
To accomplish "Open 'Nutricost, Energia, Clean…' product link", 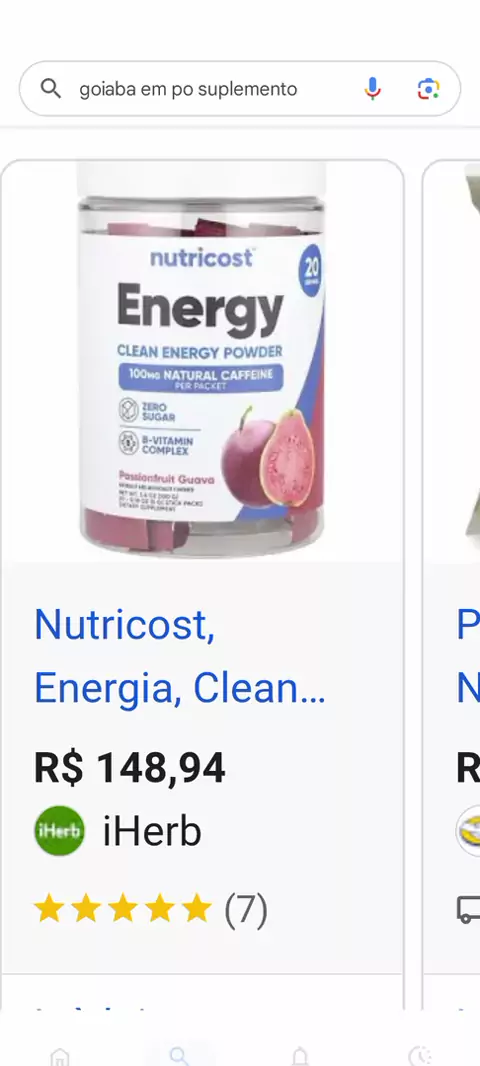I will (x=180, y=656).
